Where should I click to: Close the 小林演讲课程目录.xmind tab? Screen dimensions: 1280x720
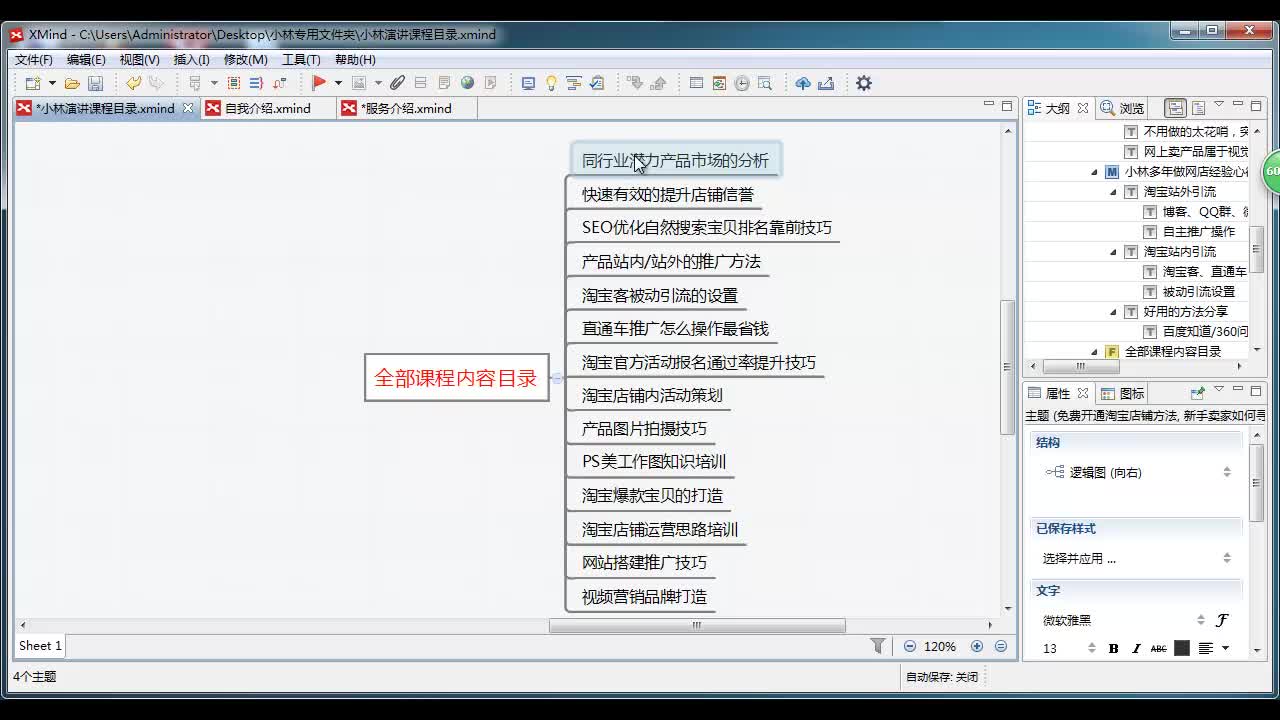(188, 108)
